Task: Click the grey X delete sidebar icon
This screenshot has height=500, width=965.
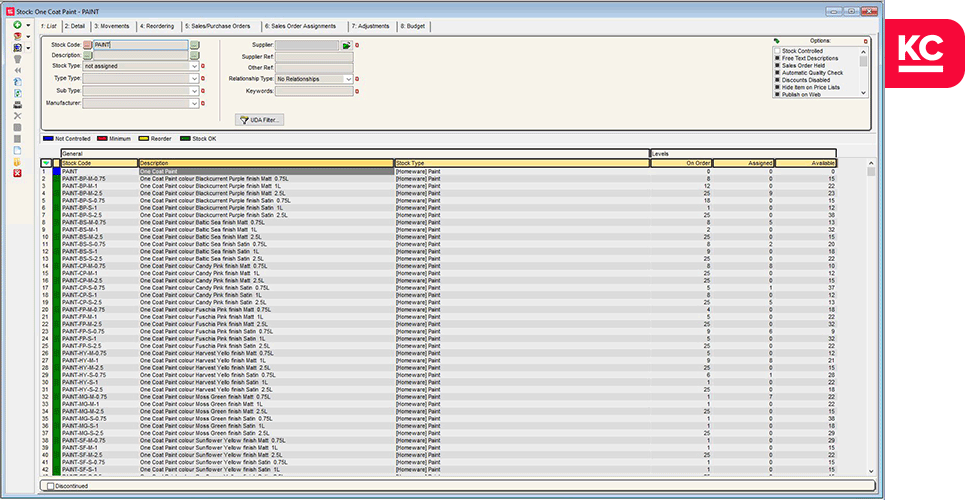Action: [x=17, y=116]
